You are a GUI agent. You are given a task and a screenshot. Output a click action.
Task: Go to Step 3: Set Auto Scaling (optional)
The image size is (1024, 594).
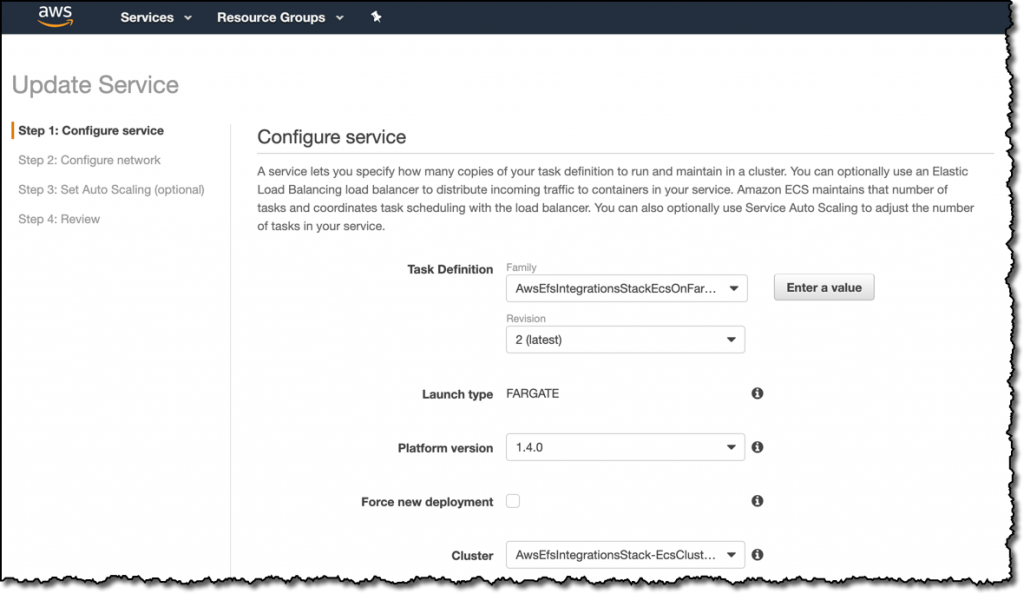[111, 189]
